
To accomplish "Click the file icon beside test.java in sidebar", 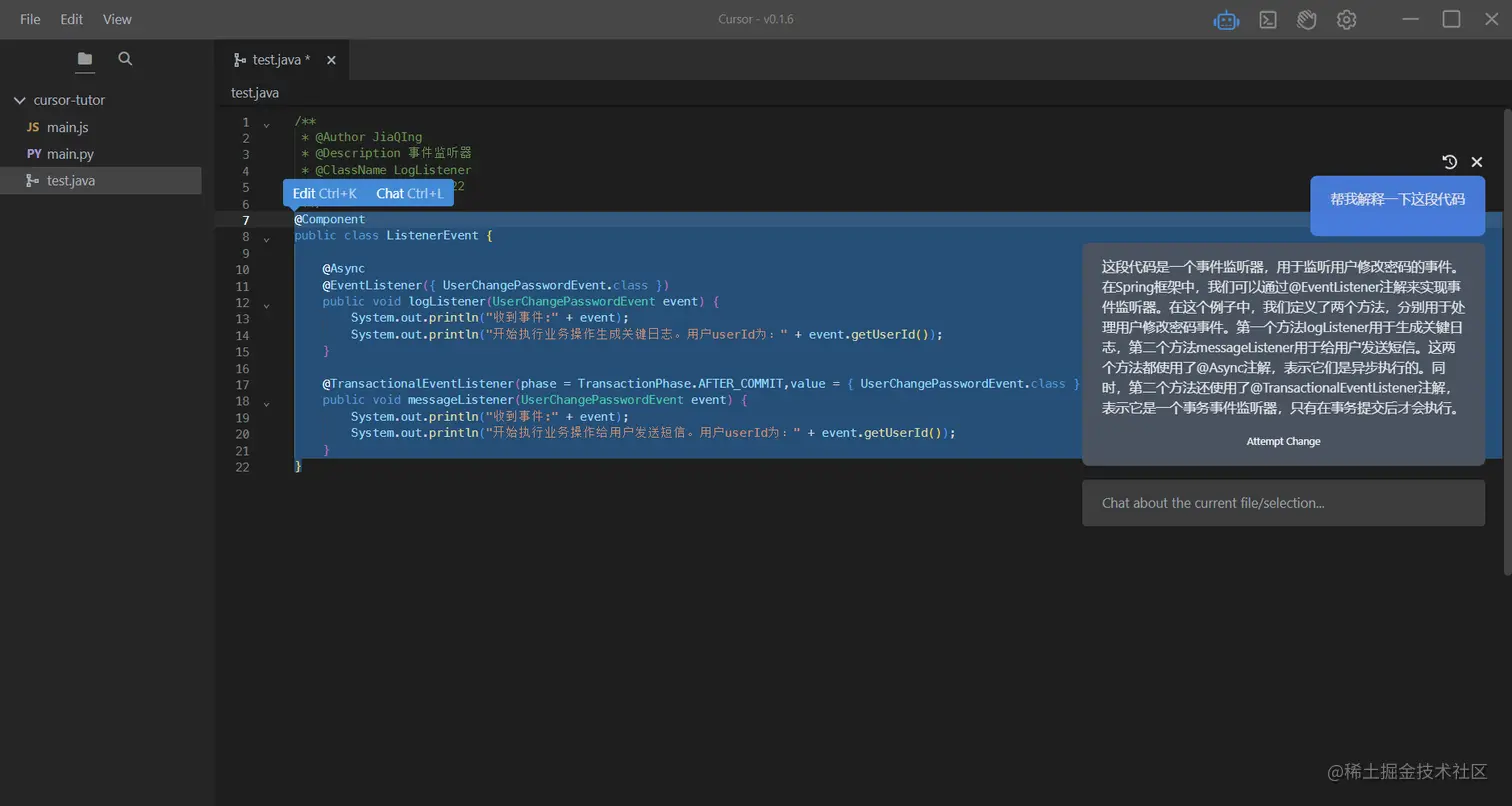I will [x=33, y=181].
